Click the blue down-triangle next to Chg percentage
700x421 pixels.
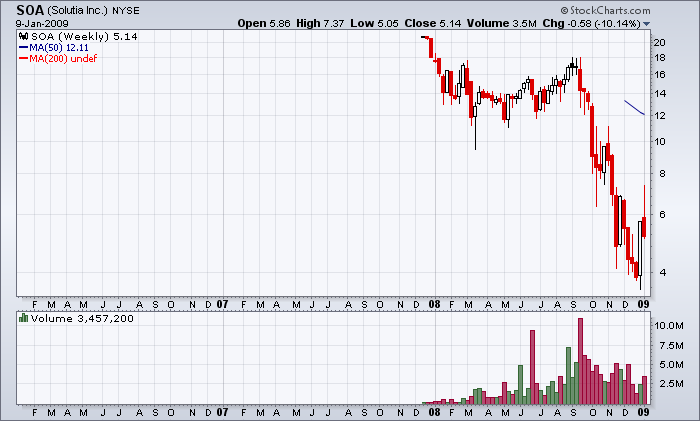coord(646,24)
